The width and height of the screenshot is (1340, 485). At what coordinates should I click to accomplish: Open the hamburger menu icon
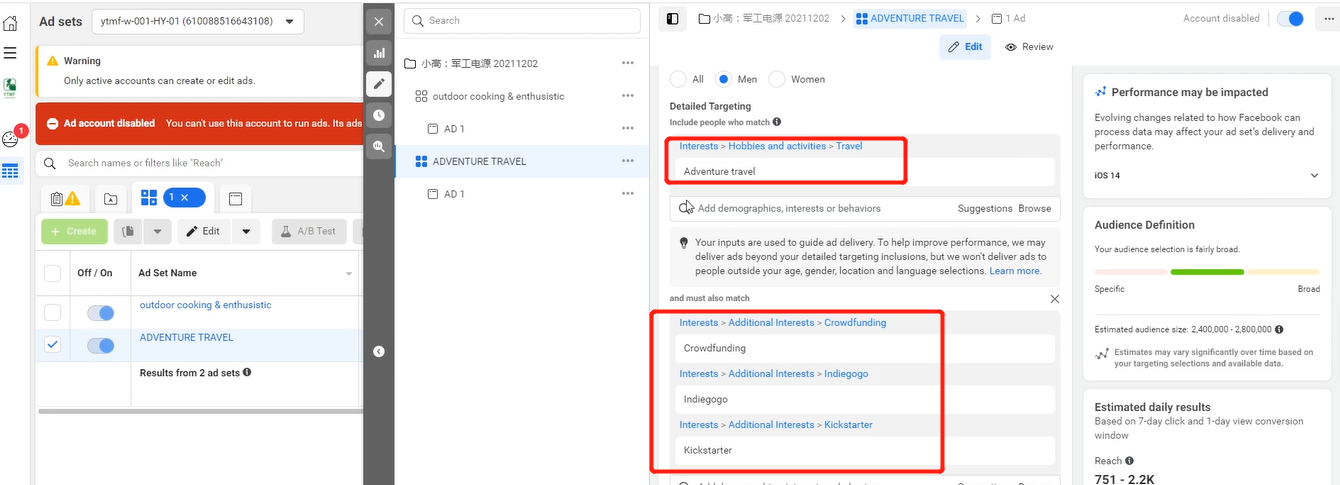click(10, 53)
